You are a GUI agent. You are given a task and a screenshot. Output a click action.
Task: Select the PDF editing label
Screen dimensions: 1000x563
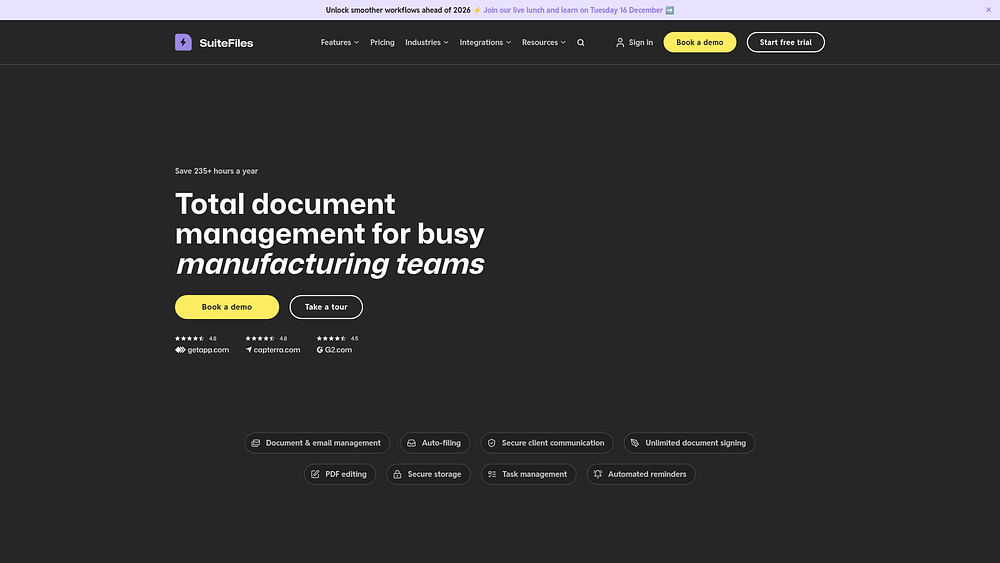pos(346,474)
